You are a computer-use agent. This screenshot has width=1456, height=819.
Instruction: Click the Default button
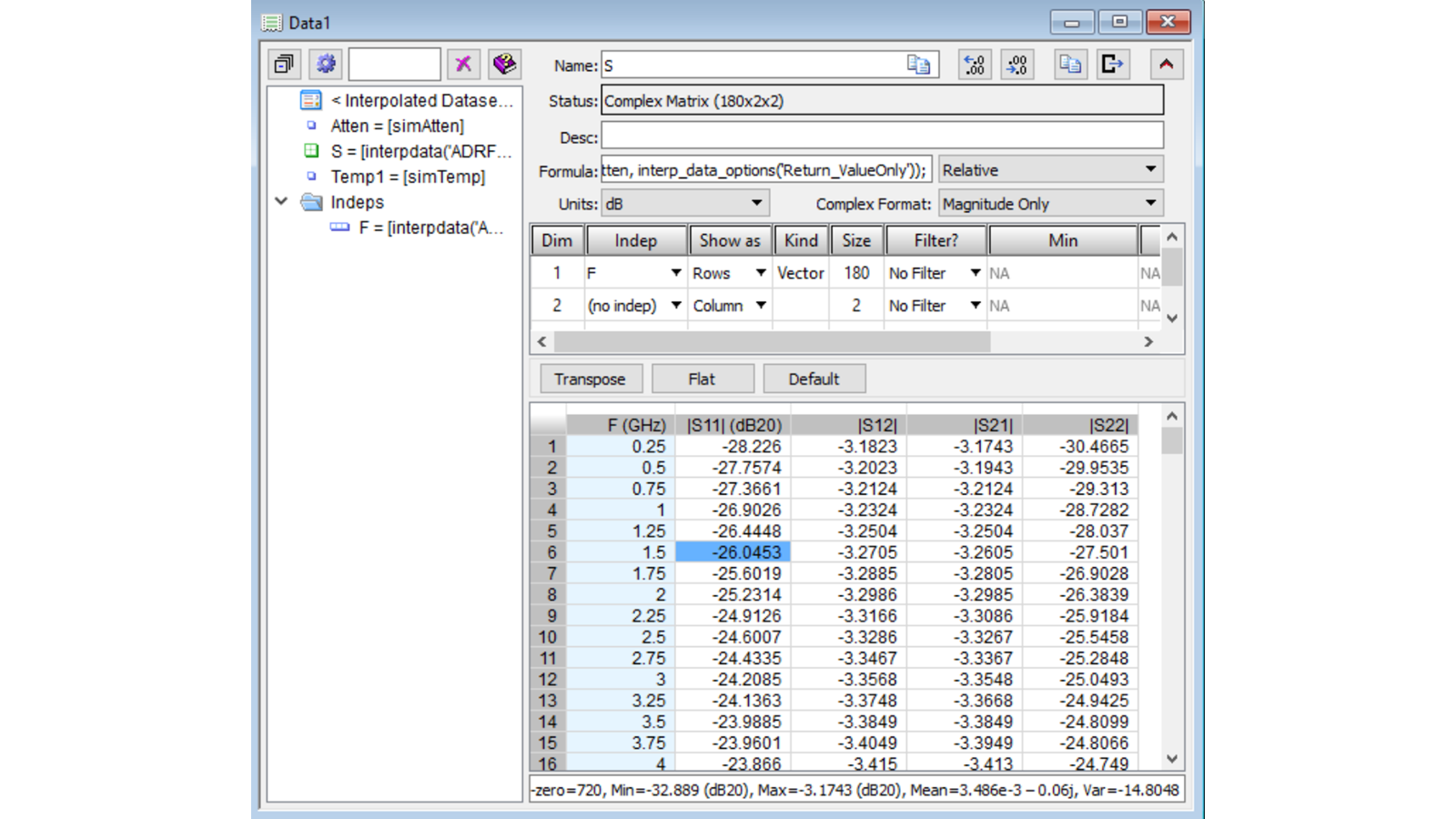814,379
